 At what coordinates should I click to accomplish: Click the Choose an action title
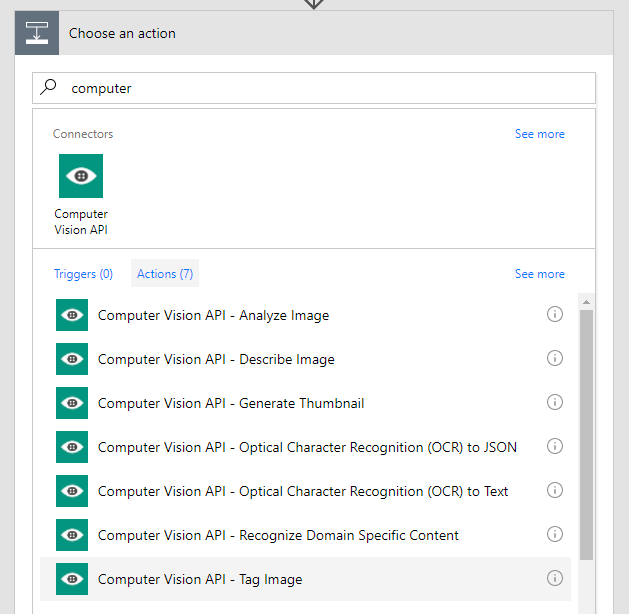pyautogui.click(x=122, y=33)
